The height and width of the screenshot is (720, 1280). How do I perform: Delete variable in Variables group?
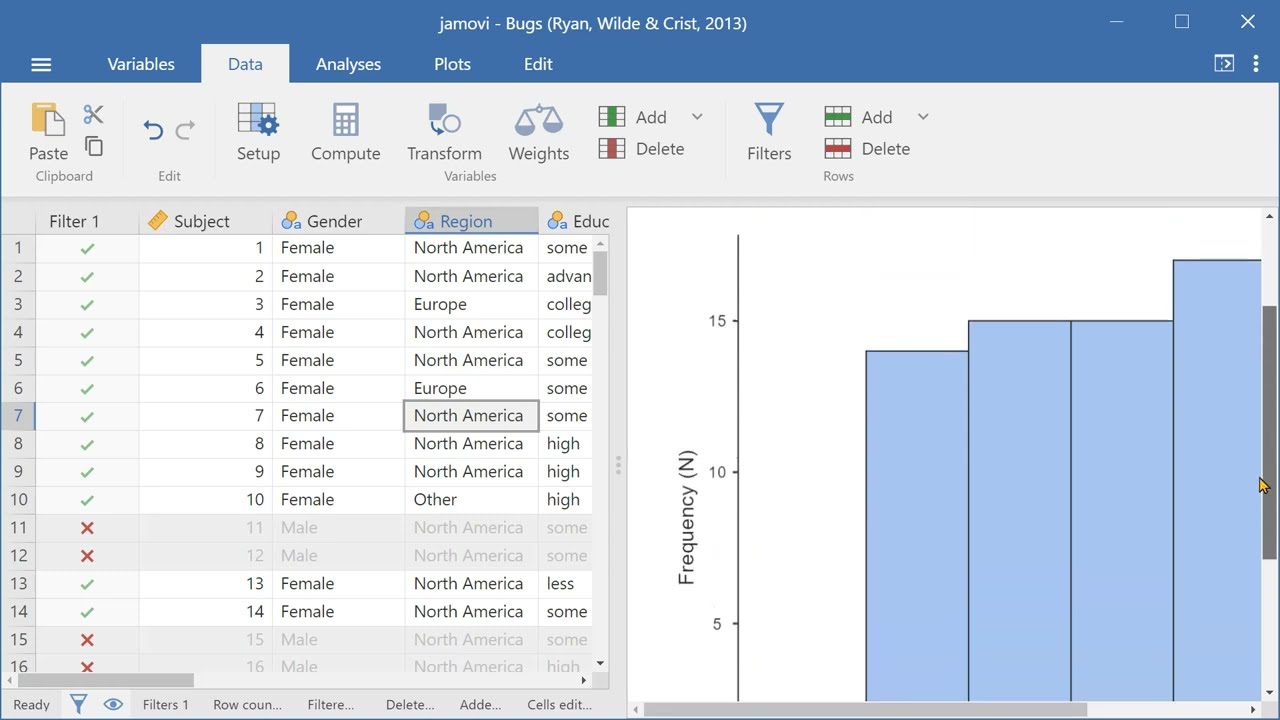pyautogui.click(x=642, y=149)
